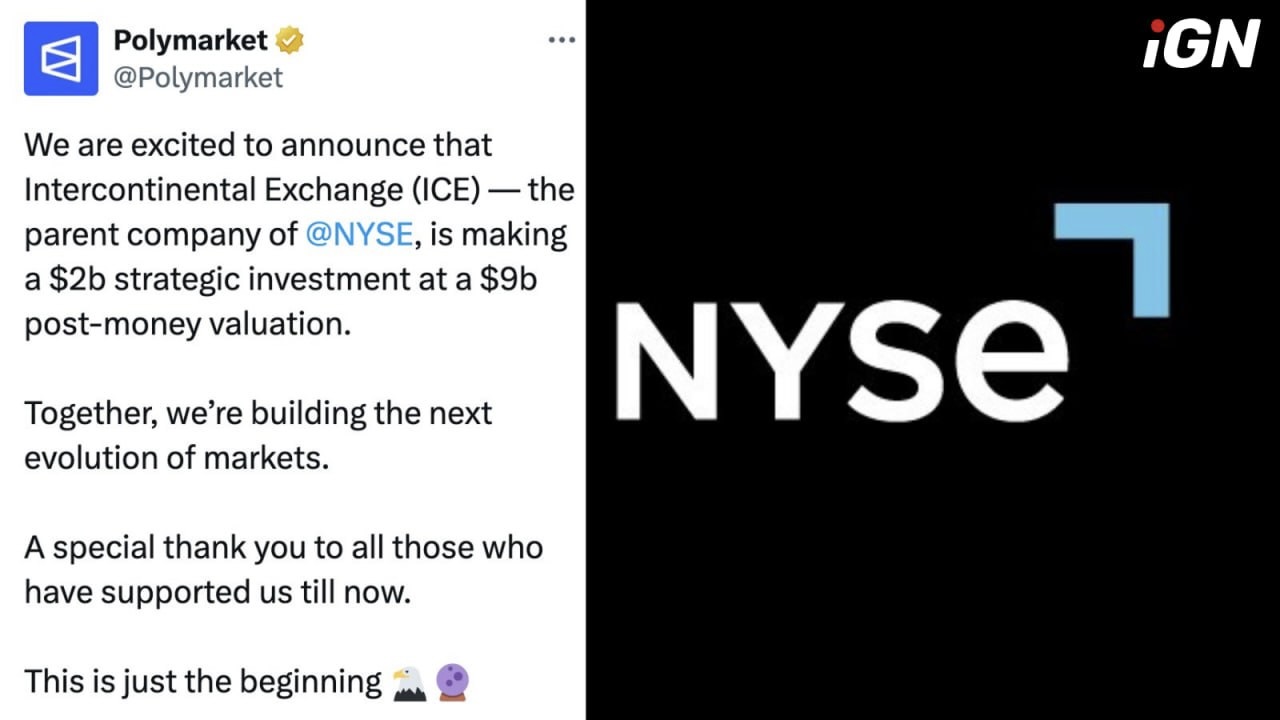Click the "post-money valuation" text
The height and width of the screenshot is (720, 1280).
pyautogui.click(x=188, y=324)
